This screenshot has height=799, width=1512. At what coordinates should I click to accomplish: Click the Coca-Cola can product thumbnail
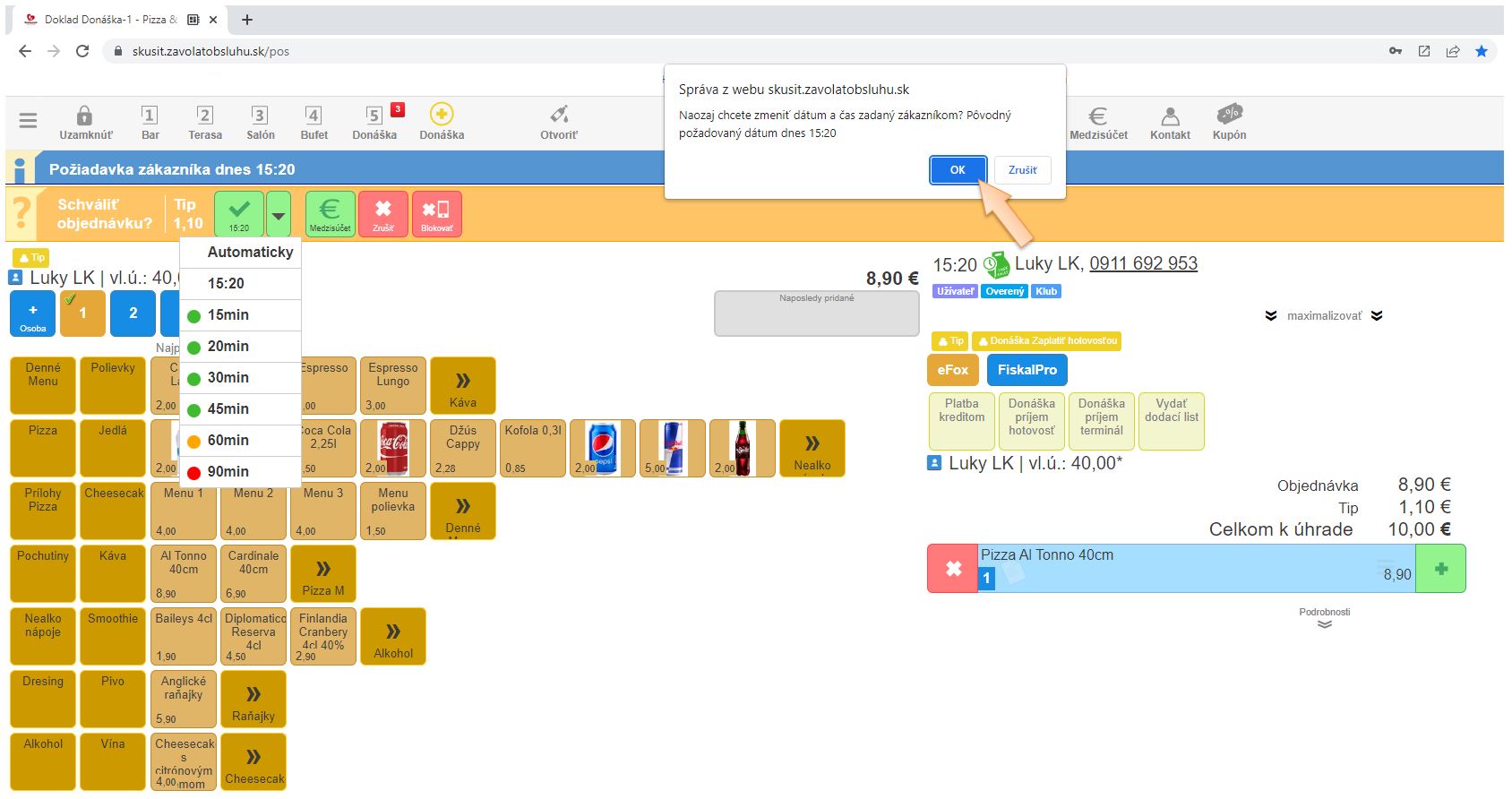click(393, 448)
